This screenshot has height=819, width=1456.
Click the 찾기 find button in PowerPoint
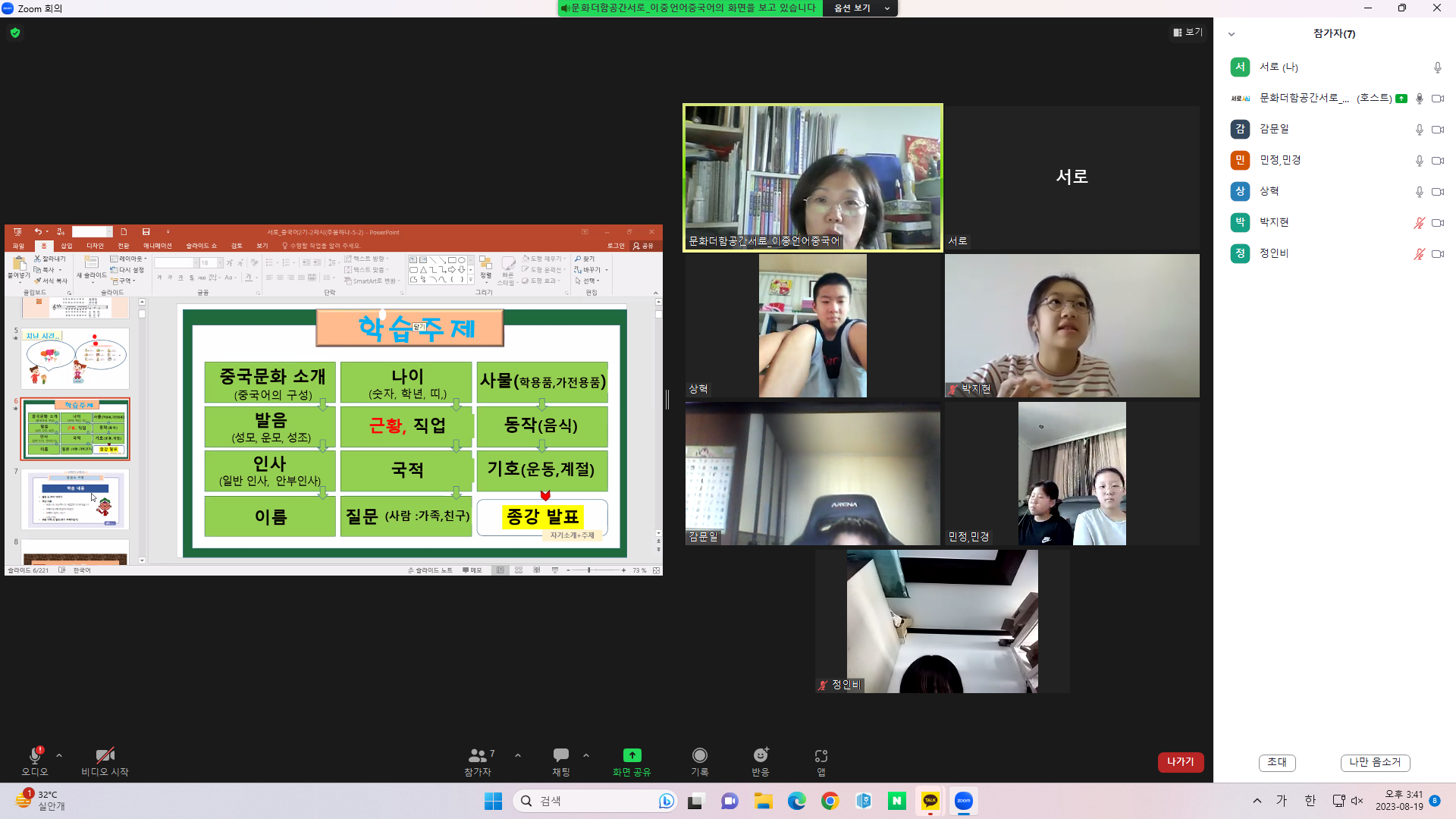[585, 259]
